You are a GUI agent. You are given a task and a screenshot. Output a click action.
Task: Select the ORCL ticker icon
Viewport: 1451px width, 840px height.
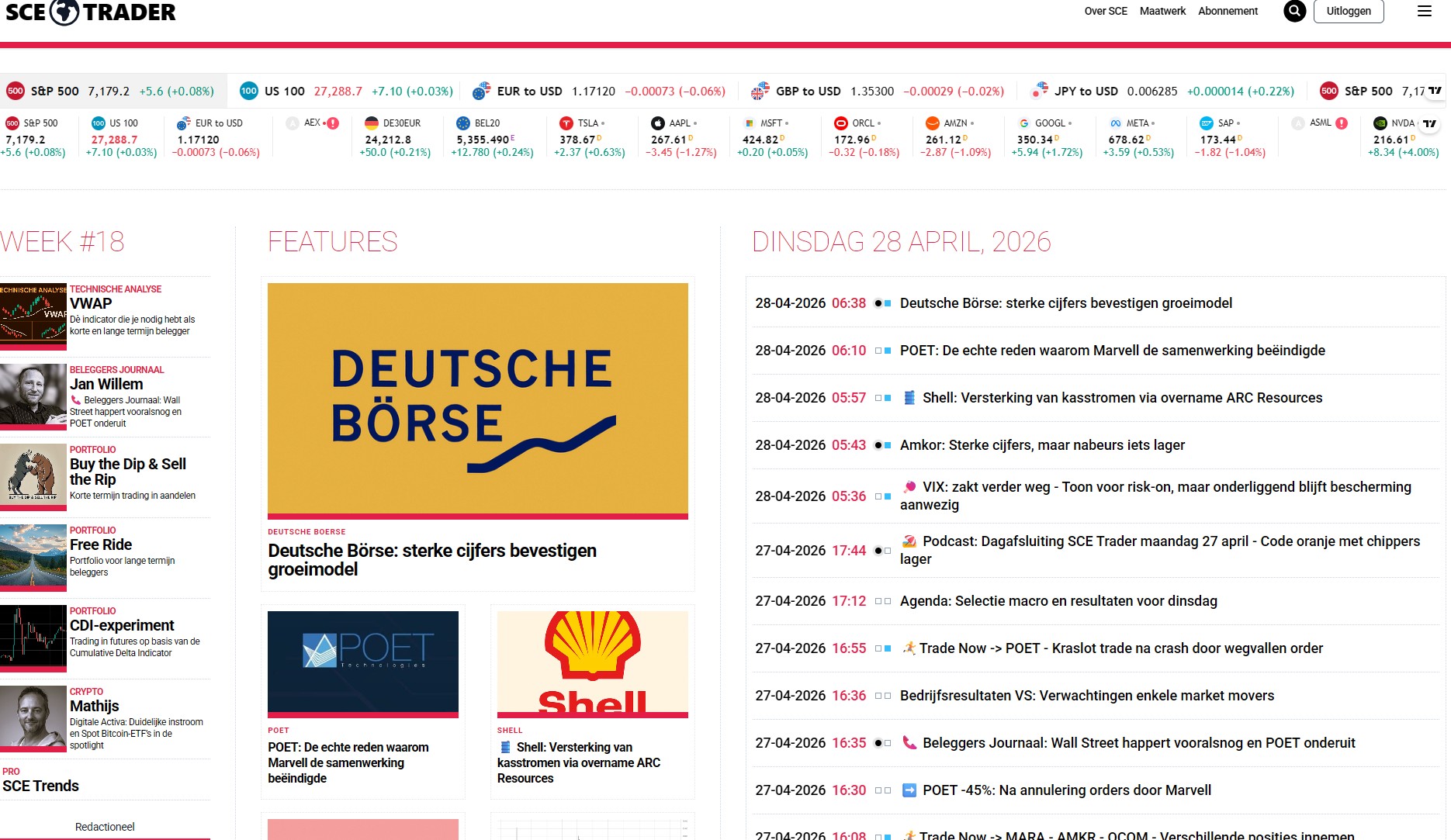841,123
